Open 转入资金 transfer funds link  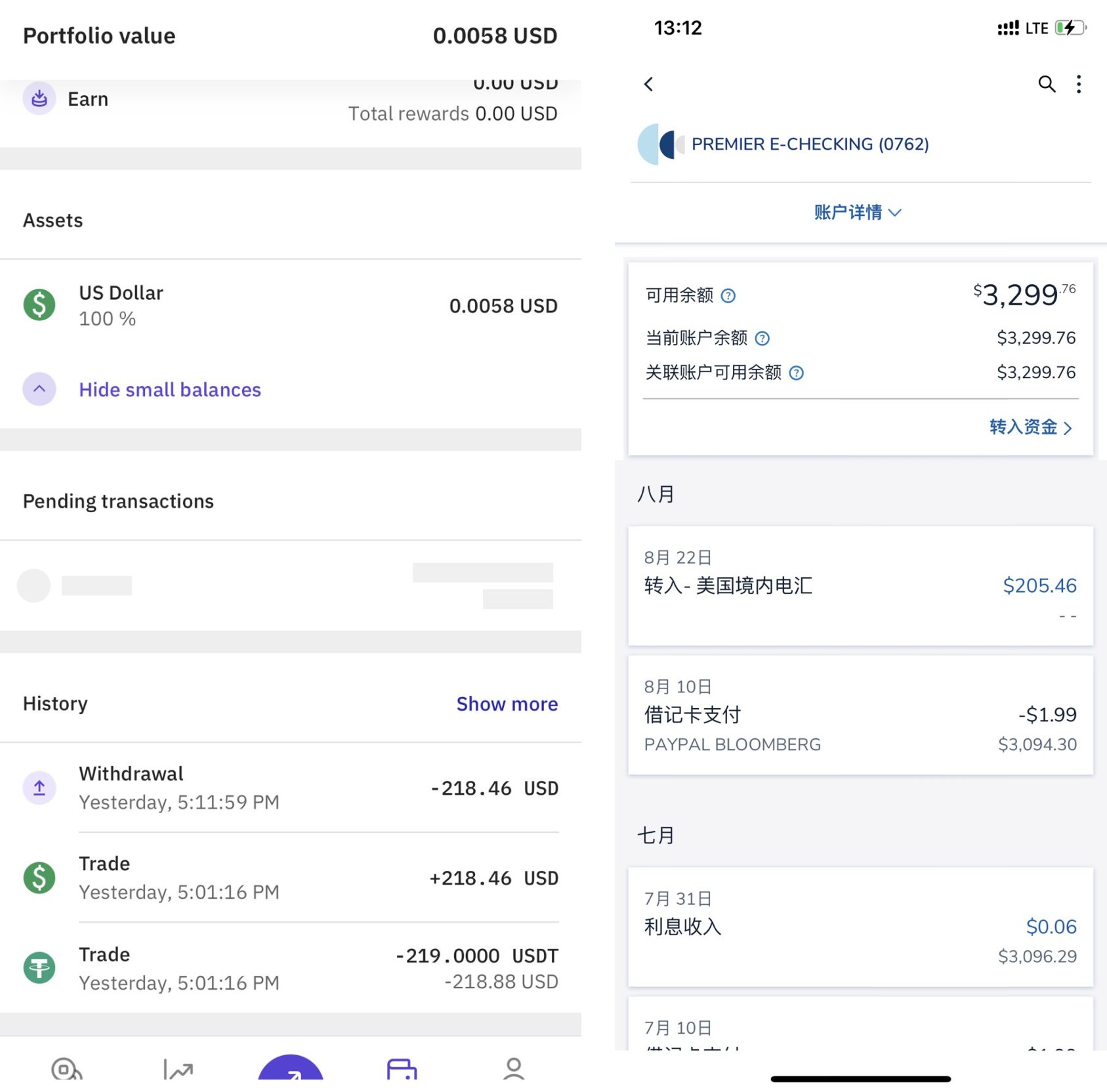1030,427
